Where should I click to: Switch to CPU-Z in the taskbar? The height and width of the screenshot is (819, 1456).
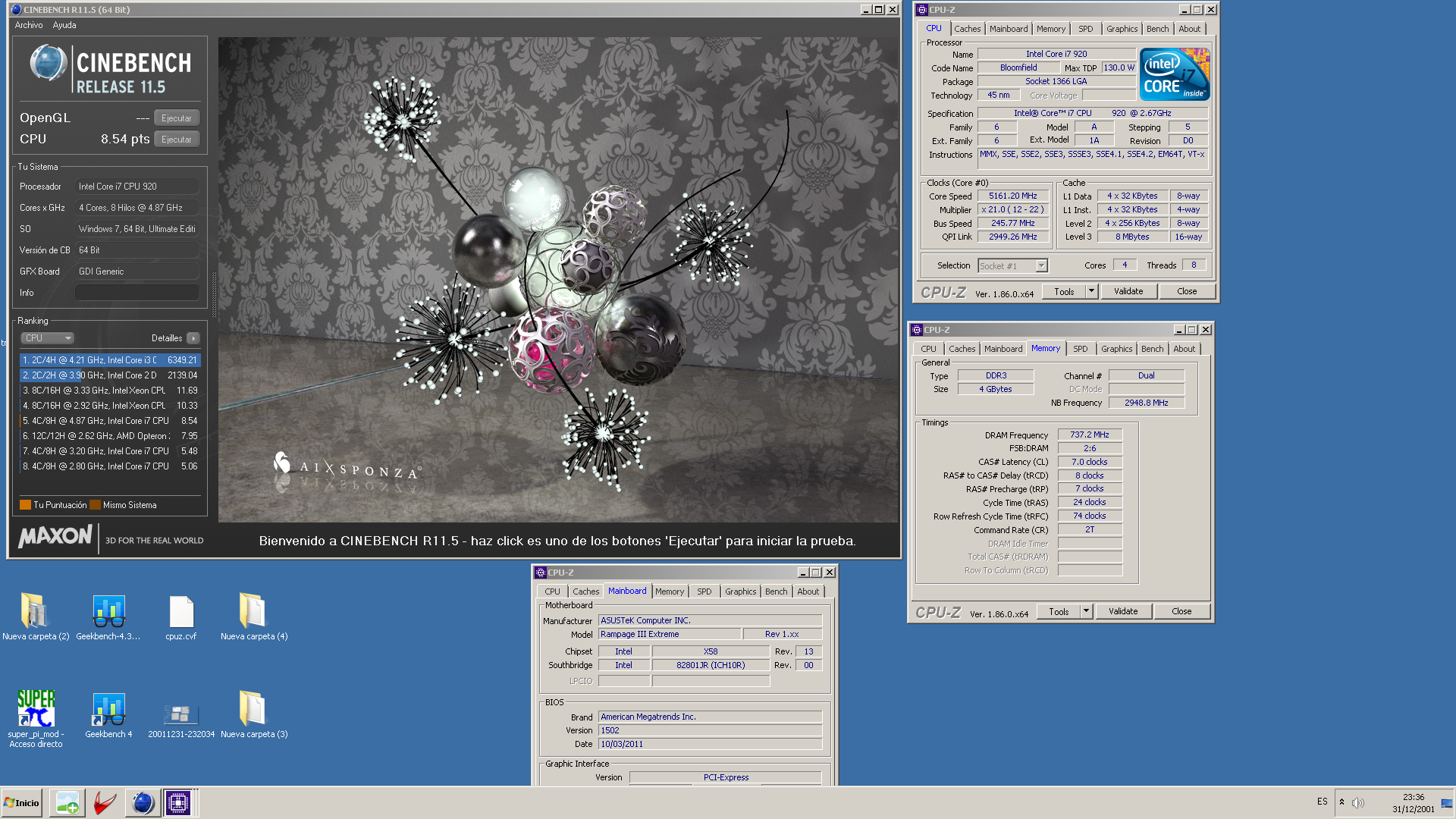[178, 803]
